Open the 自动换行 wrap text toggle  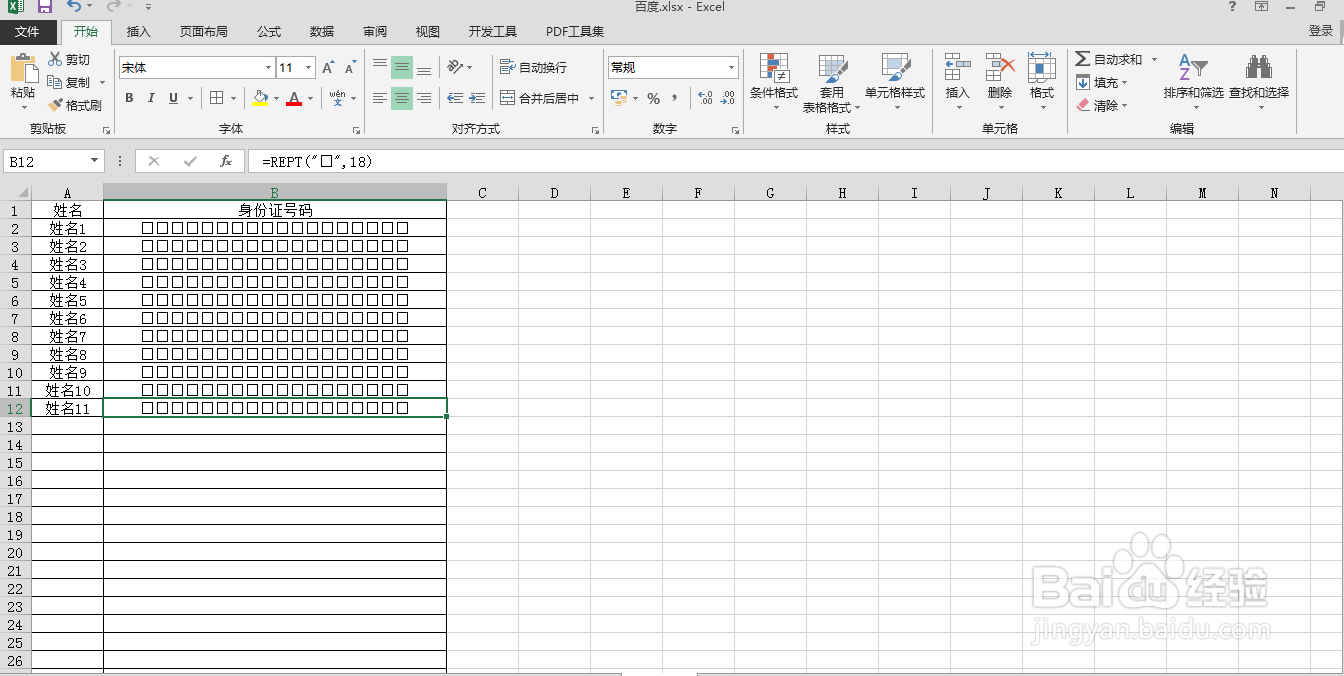point(533,67)
